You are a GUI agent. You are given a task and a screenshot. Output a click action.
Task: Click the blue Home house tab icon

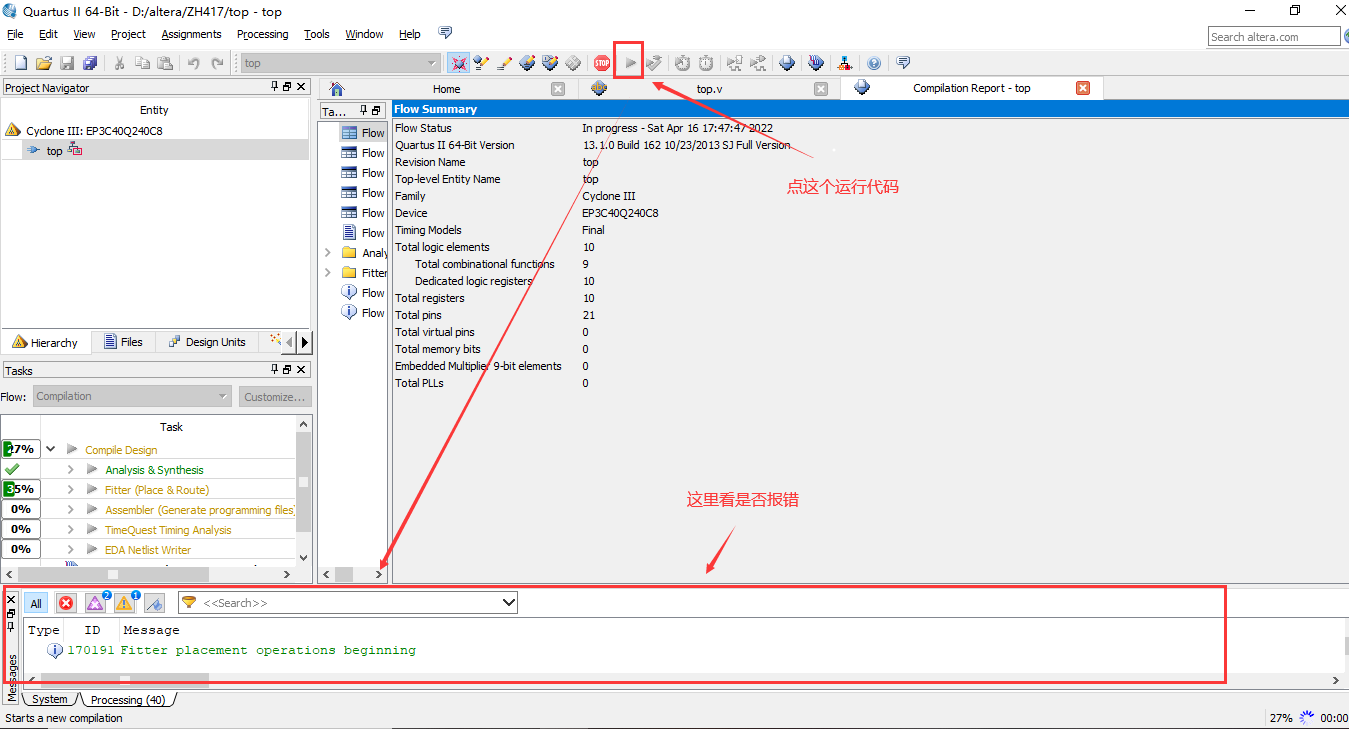pos(337,88)
